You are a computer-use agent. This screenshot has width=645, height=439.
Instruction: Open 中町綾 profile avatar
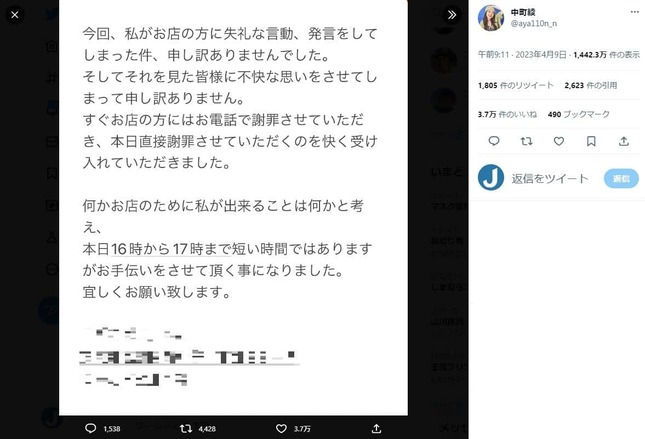[490, 18]
